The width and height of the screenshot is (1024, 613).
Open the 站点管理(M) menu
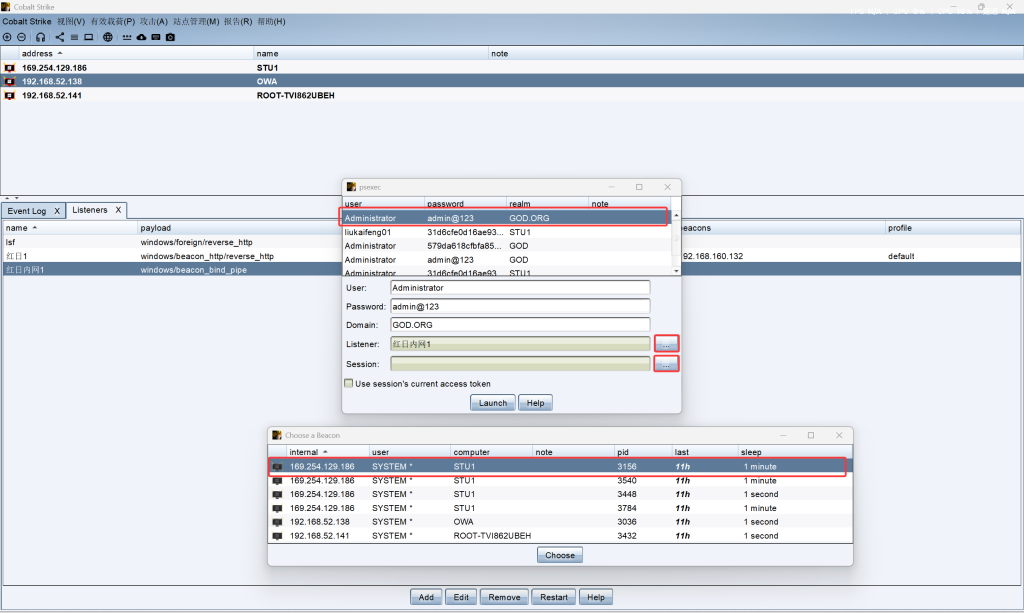tap(196, 22)
